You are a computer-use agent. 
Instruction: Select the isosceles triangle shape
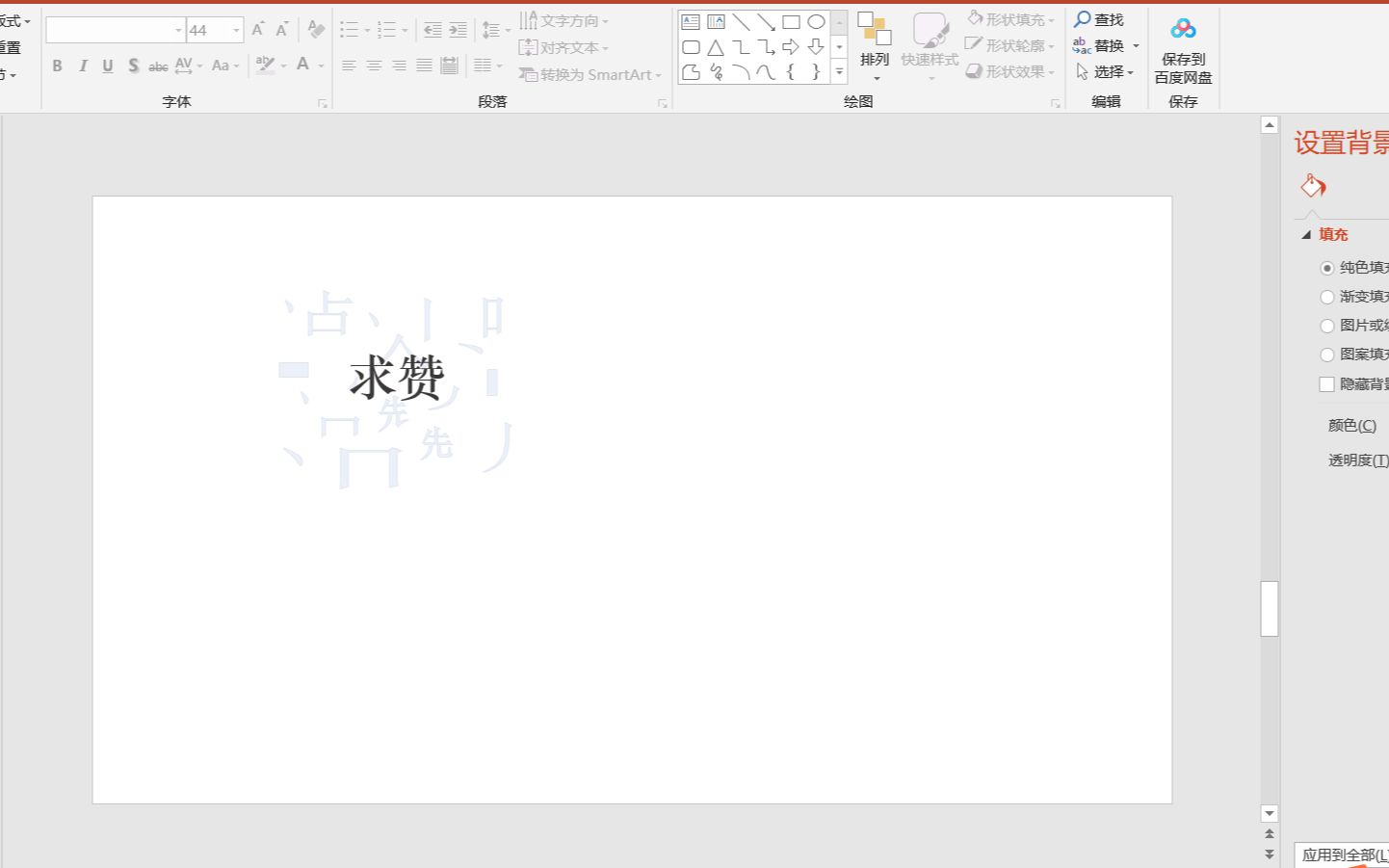coord(716,46)
